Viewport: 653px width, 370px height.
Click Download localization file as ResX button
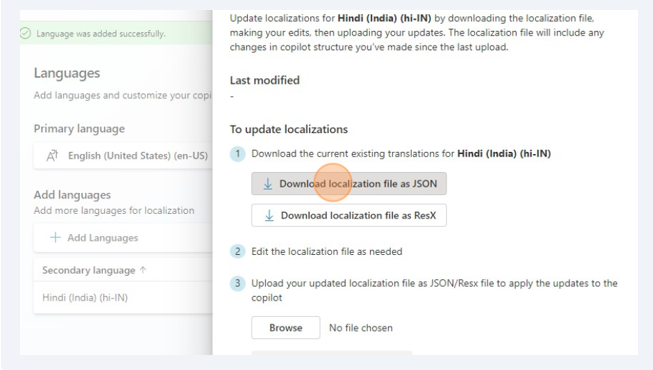tap(349, 215)
